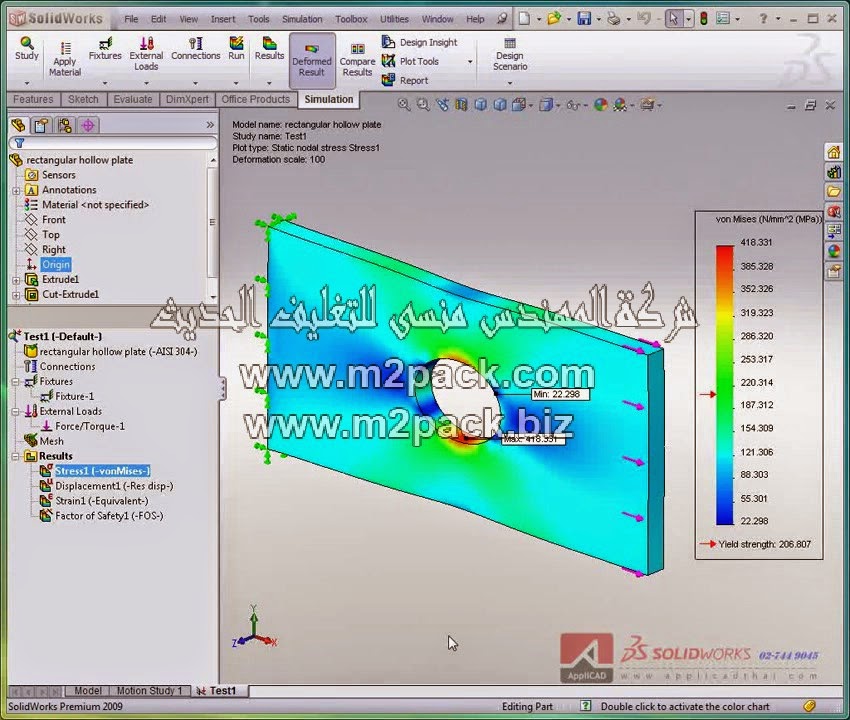Open the Simulation menu
The image size is (850, 720).
point(302,19)
